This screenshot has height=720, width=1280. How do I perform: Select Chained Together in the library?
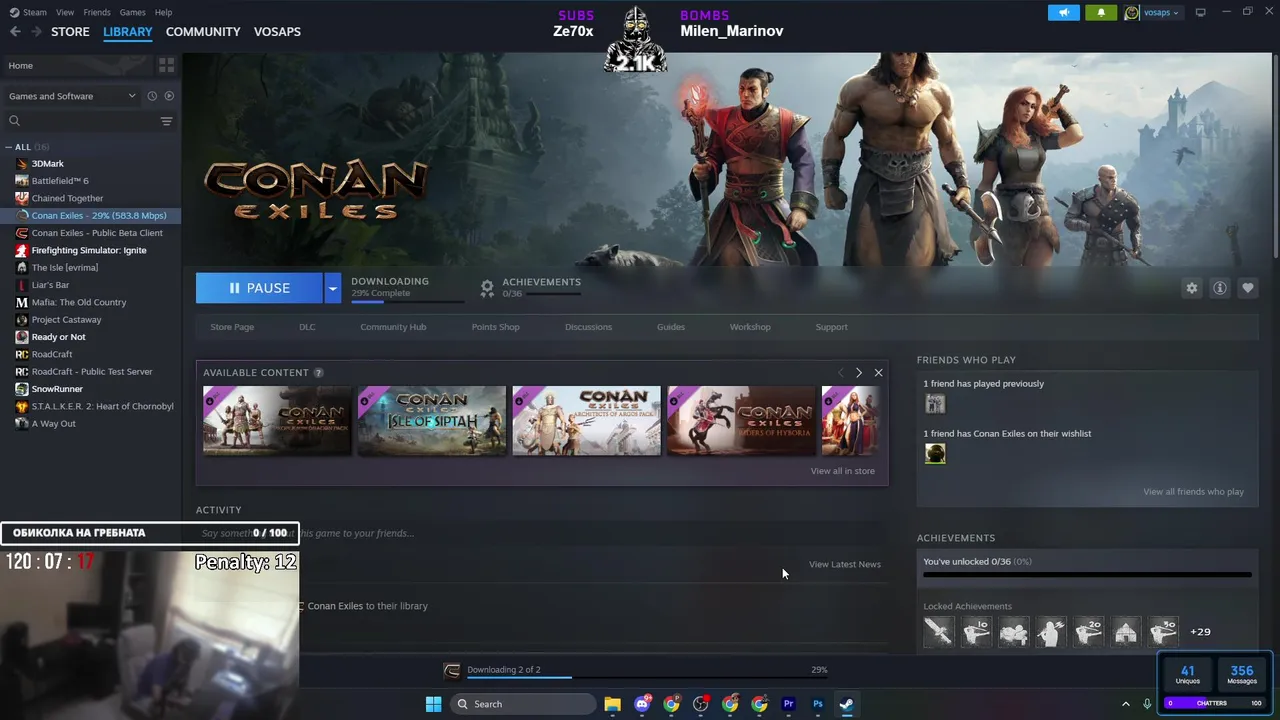point(67,198)
